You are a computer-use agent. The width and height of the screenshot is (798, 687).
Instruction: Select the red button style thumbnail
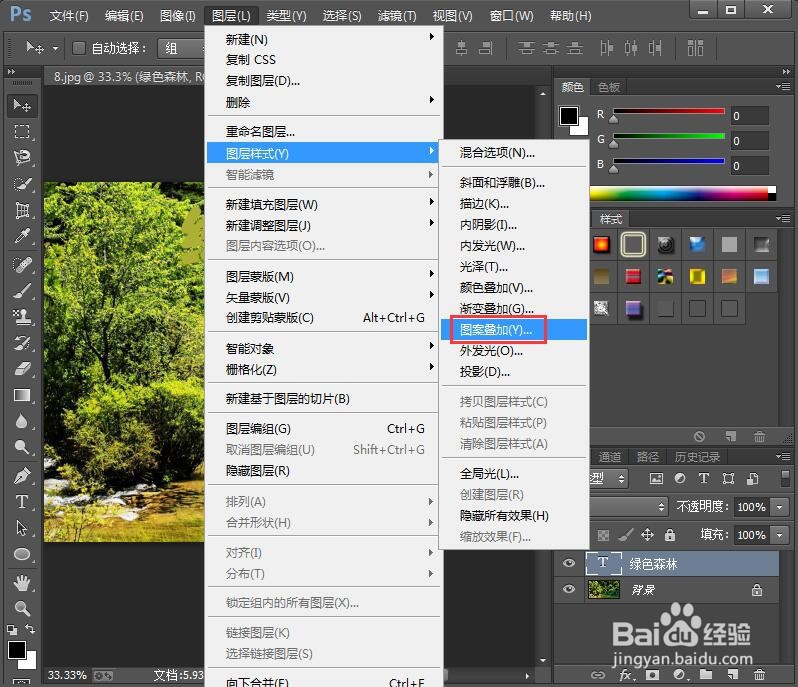[601, 245]
